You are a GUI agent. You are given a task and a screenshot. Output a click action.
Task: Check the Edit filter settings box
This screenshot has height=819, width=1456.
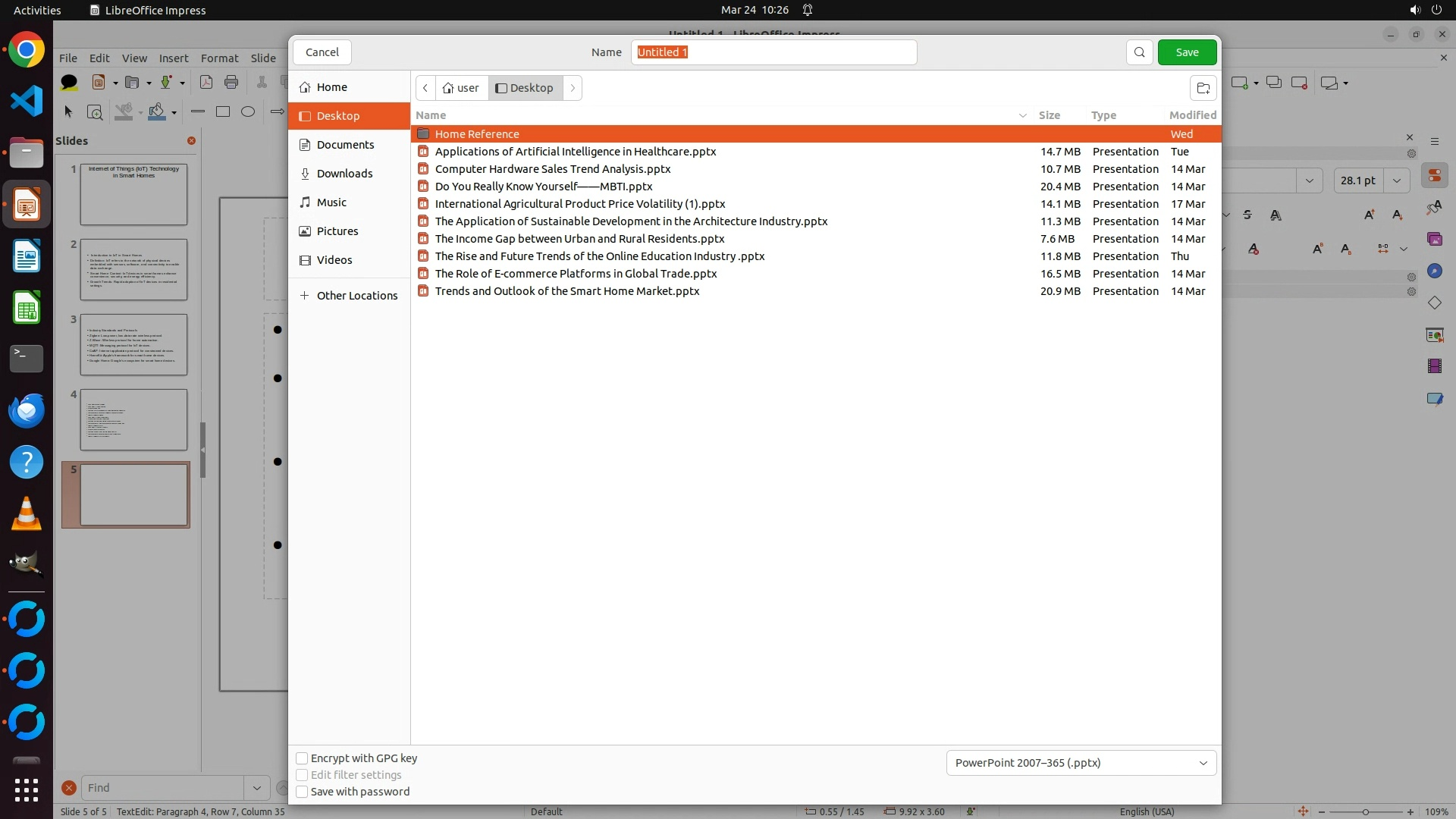[302, 775]
